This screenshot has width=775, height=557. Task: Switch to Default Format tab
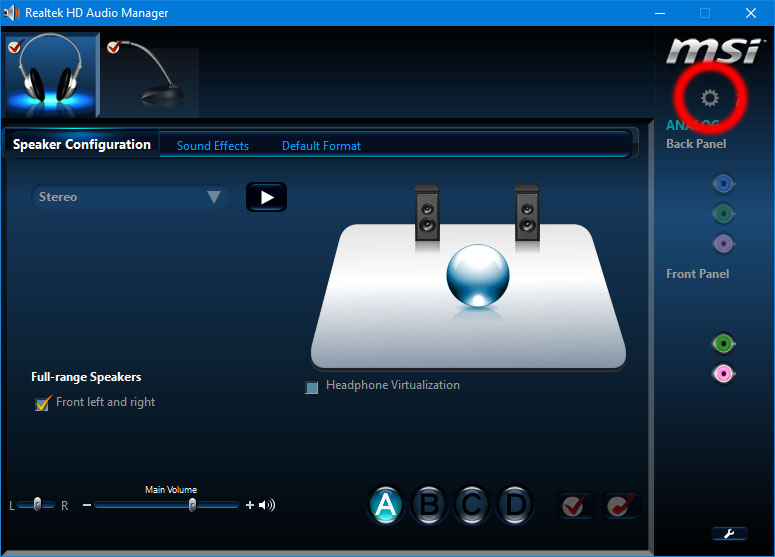[x=321, y=146]
